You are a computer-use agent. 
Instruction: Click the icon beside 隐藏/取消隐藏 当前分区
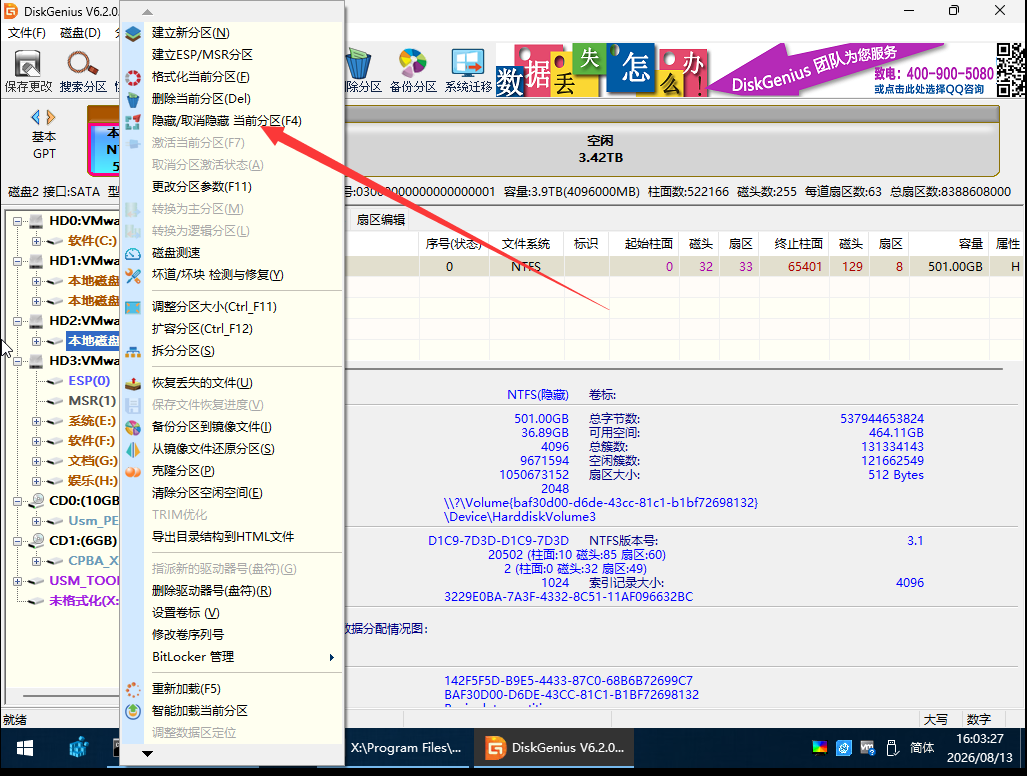133,121
